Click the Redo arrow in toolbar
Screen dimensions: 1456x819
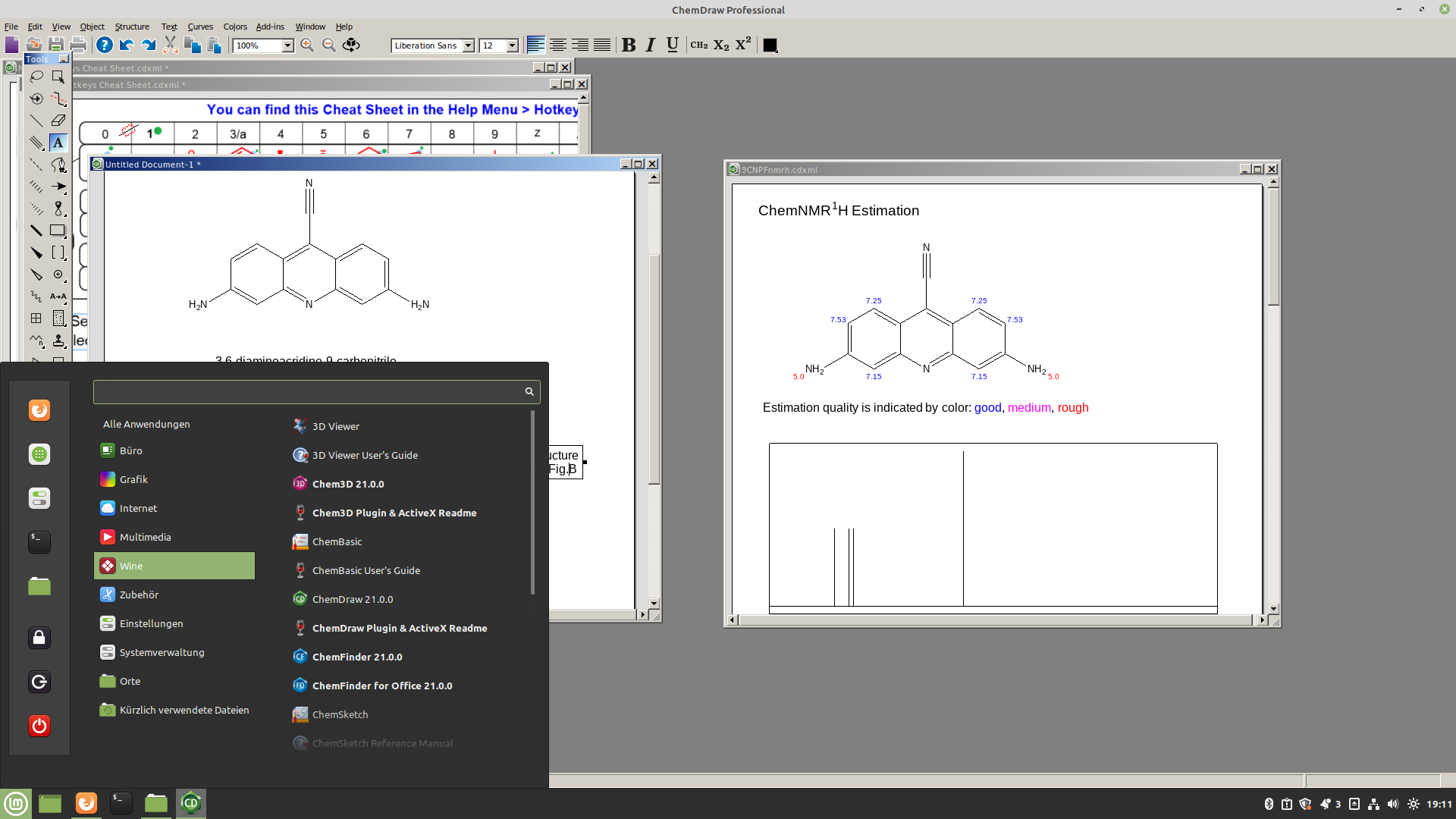coord(149,45)
